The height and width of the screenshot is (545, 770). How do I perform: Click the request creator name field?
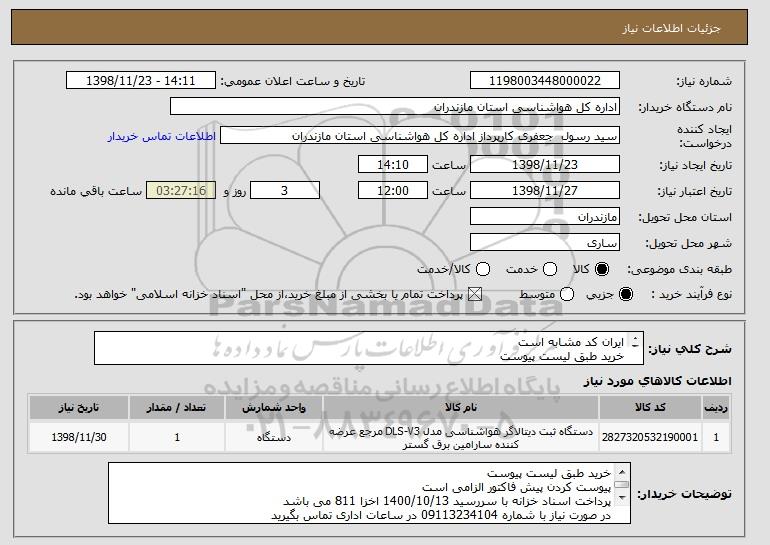click(420, 136)
